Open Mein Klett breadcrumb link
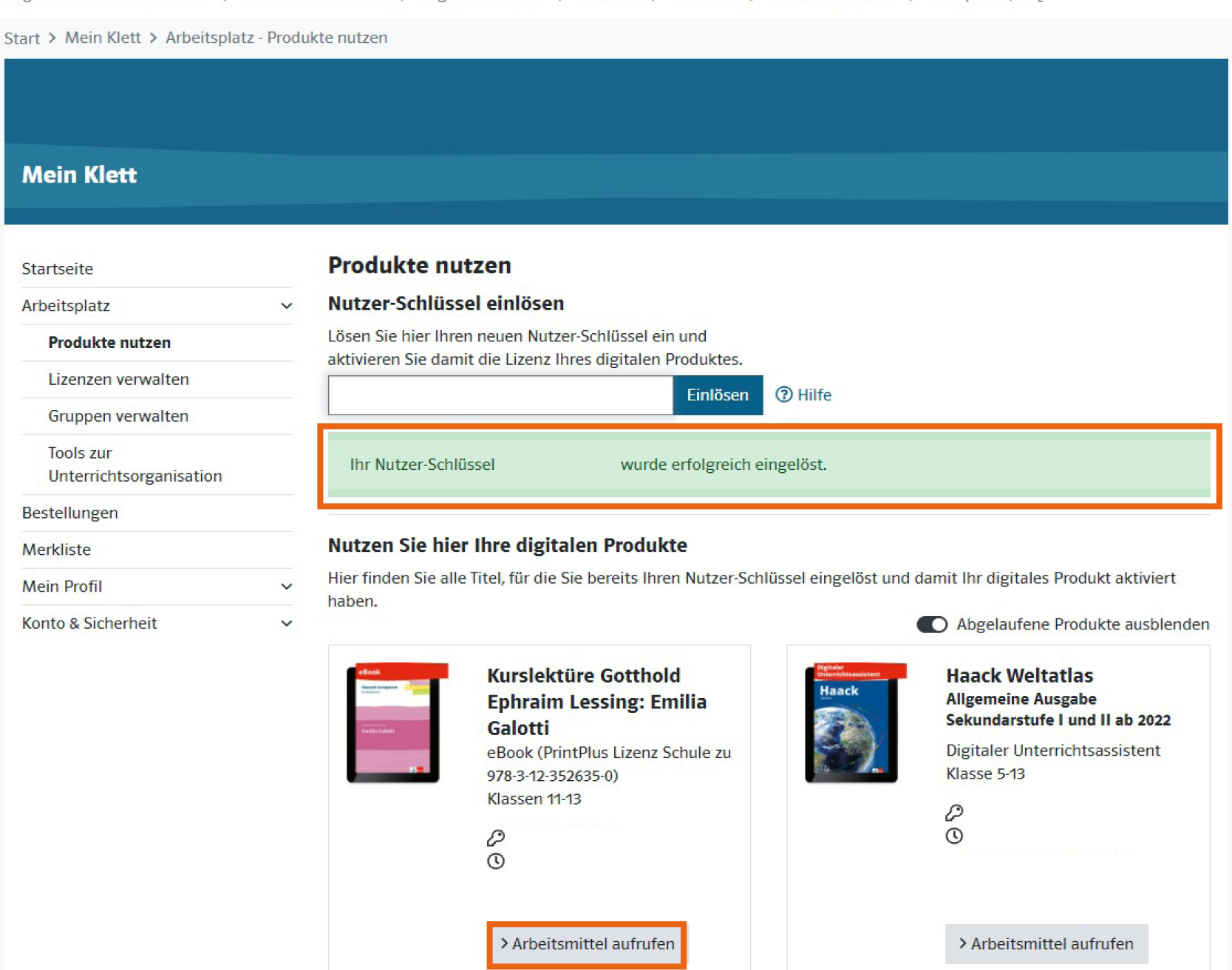1232x970 pixels. pyautogui.click(x=103, y=38)
